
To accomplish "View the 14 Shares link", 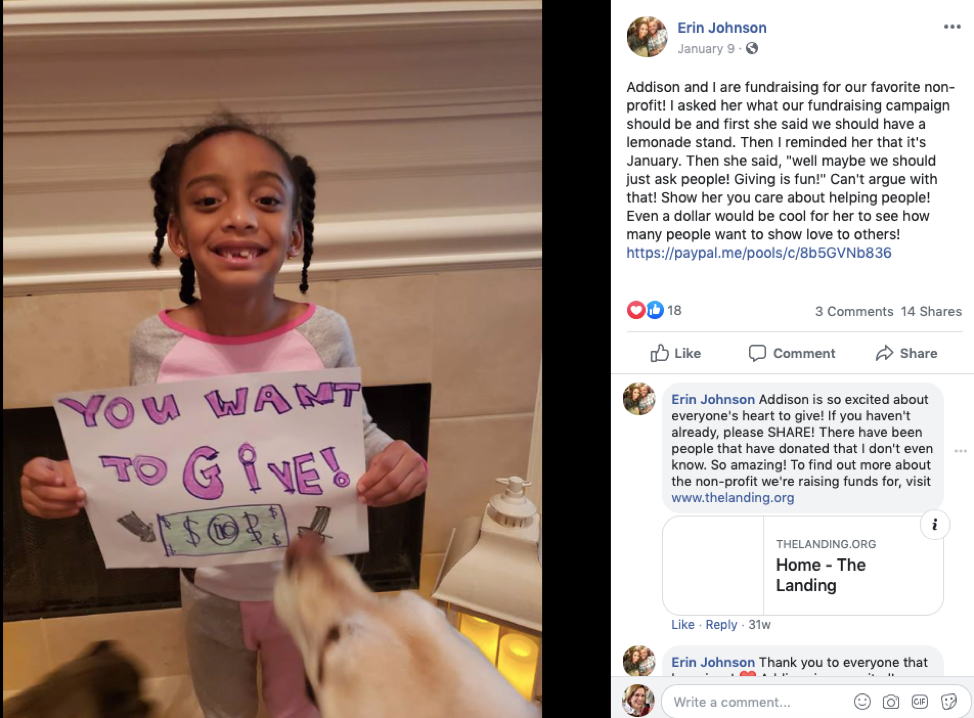I will 931,311.
